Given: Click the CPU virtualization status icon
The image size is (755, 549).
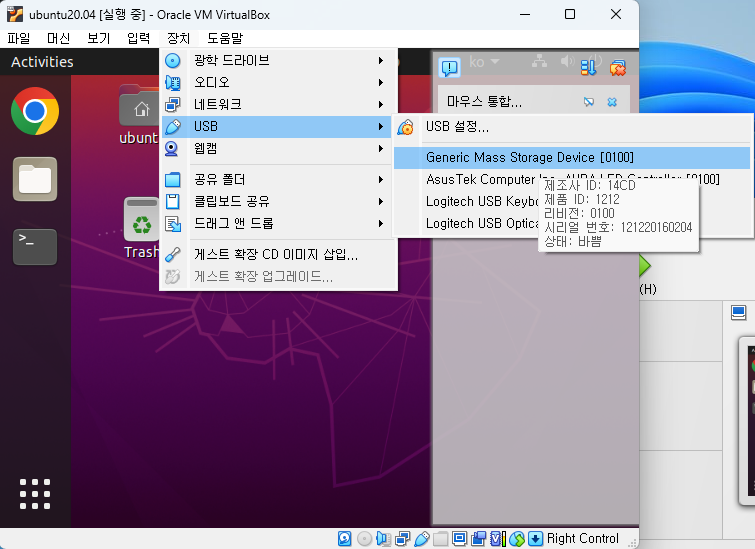Looking at the screenshot, I should [498, 538].
